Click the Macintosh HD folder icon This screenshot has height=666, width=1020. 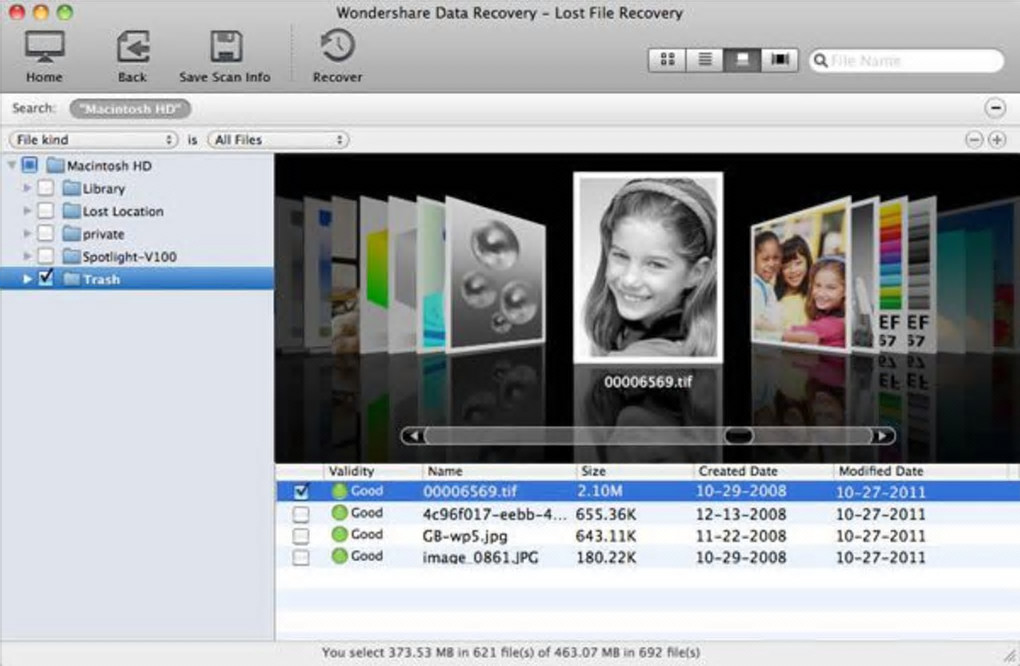coord(56,165)
